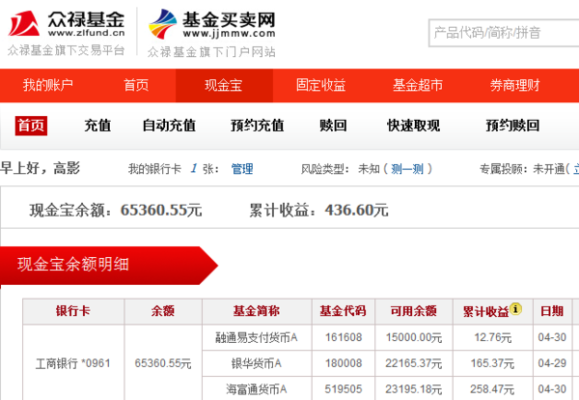
Task: Focus the 产品代码/简称/拼音 search field
Action: [504, 33]
